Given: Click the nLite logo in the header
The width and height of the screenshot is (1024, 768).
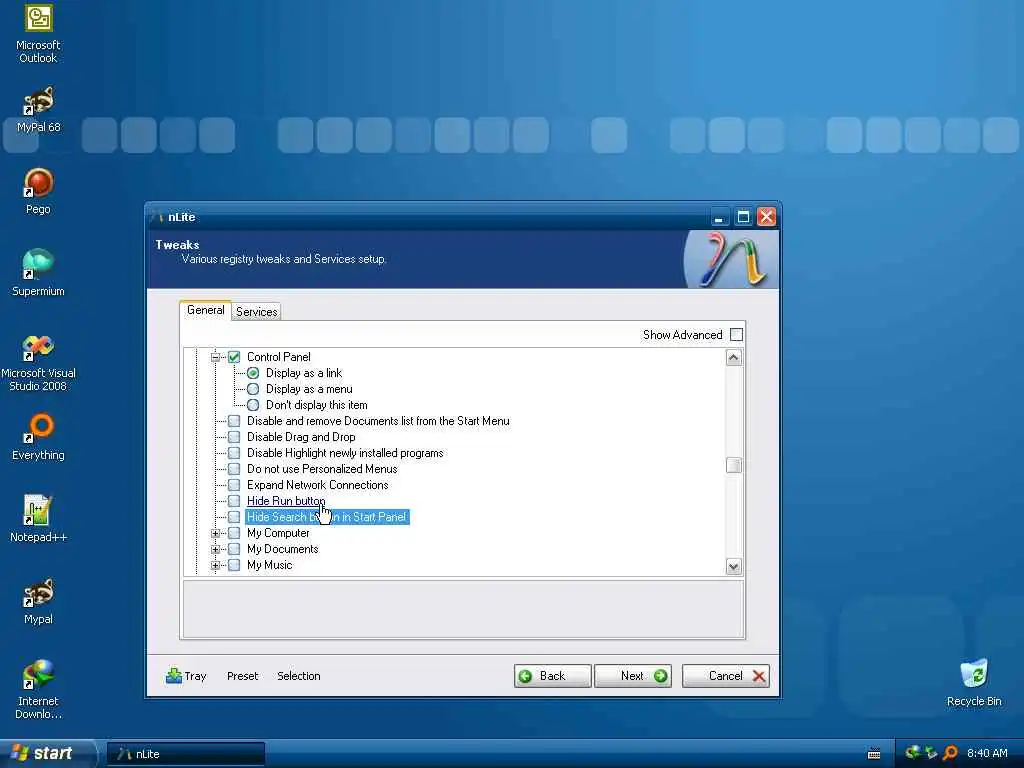Looking at the screenshot, I should (732, 259).
